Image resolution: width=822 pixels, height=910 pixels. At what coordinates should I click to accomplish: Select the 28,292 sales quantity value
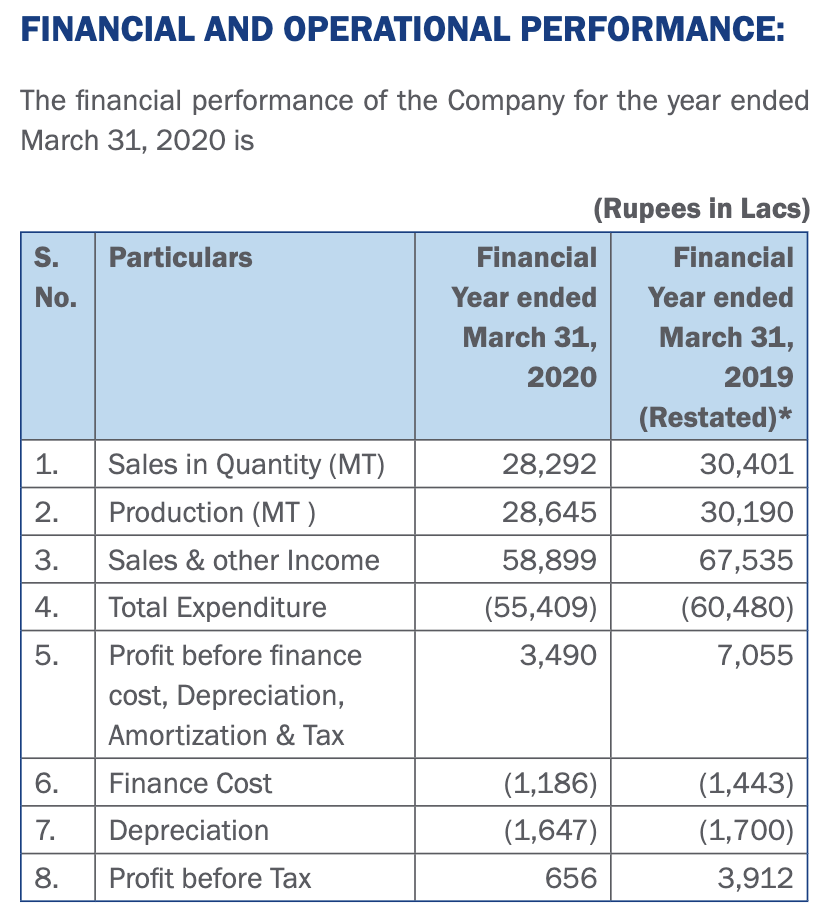point(549,464)
